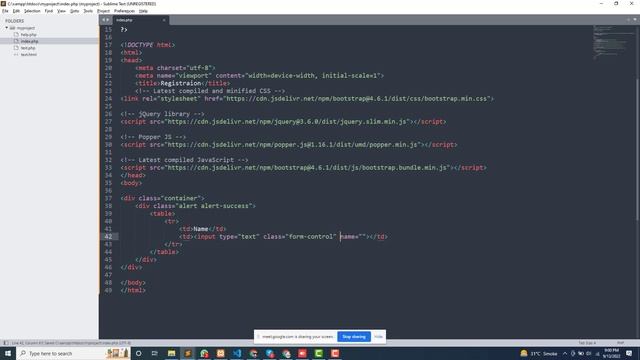Image resolution: width=640 pixels, height=360 pixels.
Task: Open the Find menu
Action: point(49,11)
